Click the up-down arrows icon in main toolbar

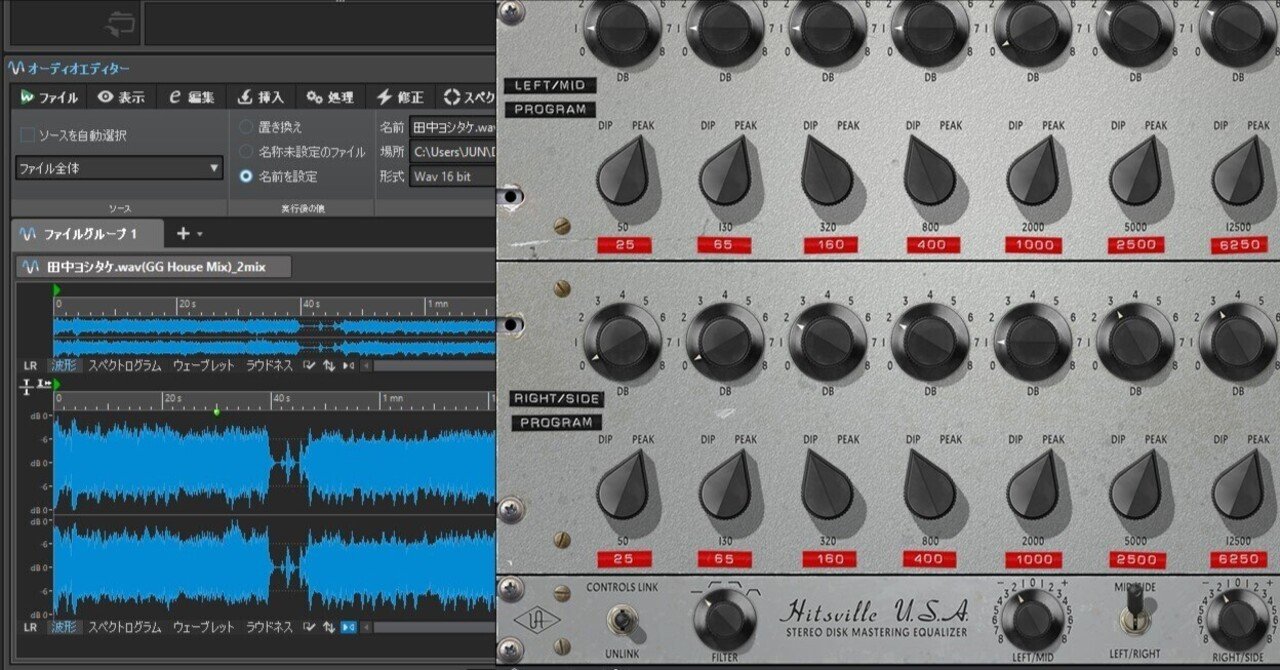(329, 627)
